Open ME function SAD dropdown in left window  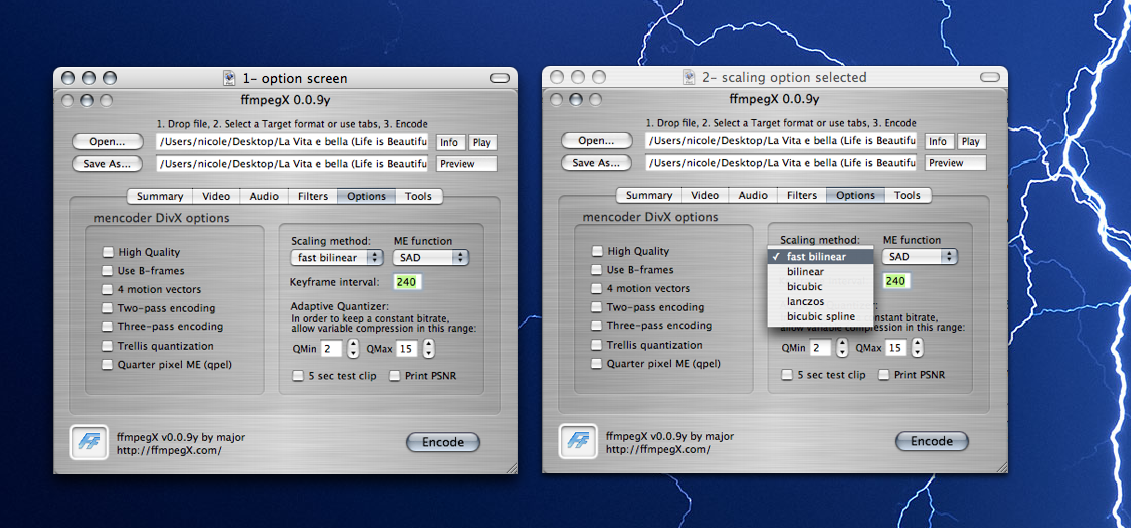(x=431, y=258)
